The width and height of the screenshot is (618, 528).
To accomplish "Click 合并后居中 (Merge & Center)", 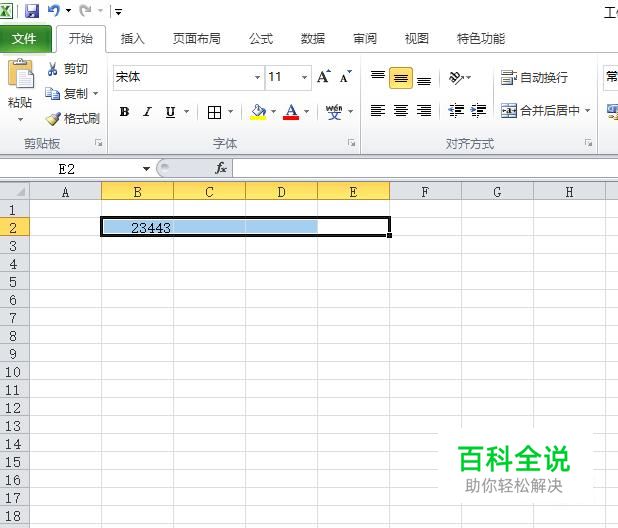I will [x=540, y=111].
